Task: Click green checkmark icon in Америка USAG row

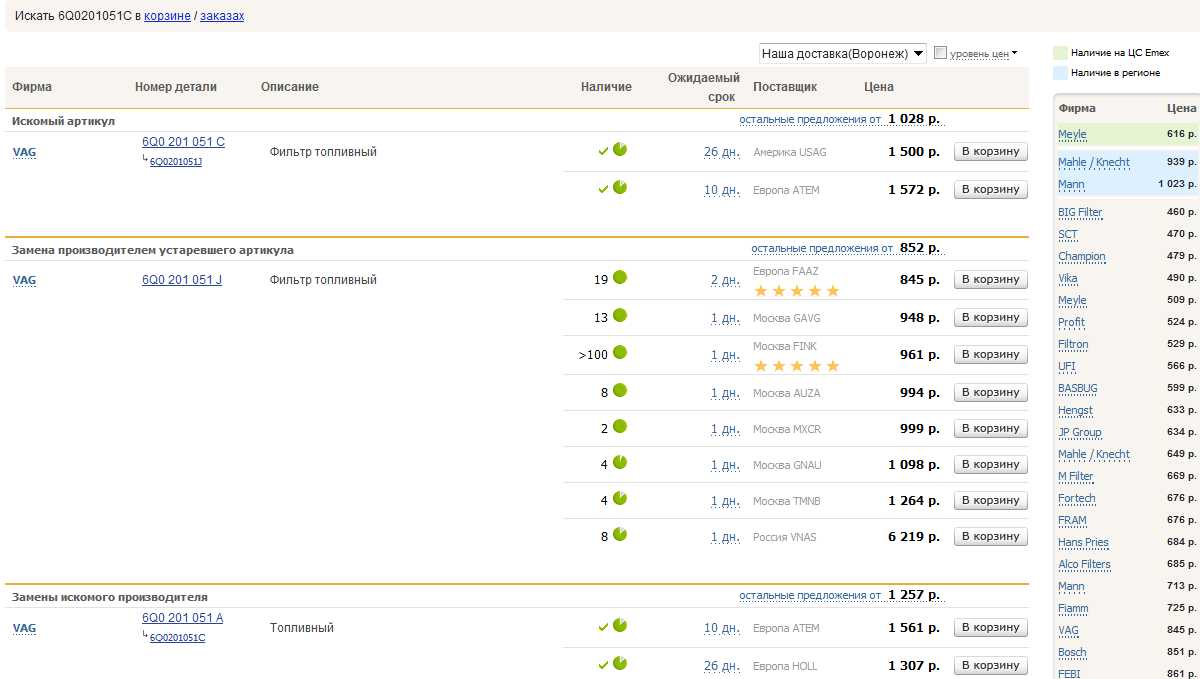Action: tap(603, 151)
